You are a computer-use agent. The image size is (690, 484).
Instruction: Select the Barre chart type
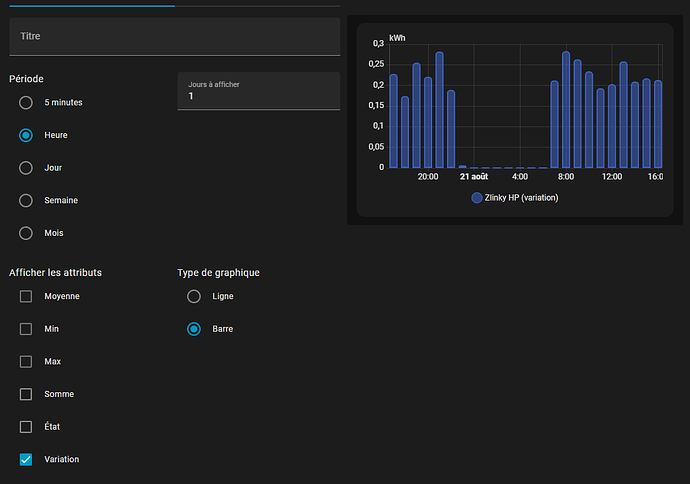(194, 329)
